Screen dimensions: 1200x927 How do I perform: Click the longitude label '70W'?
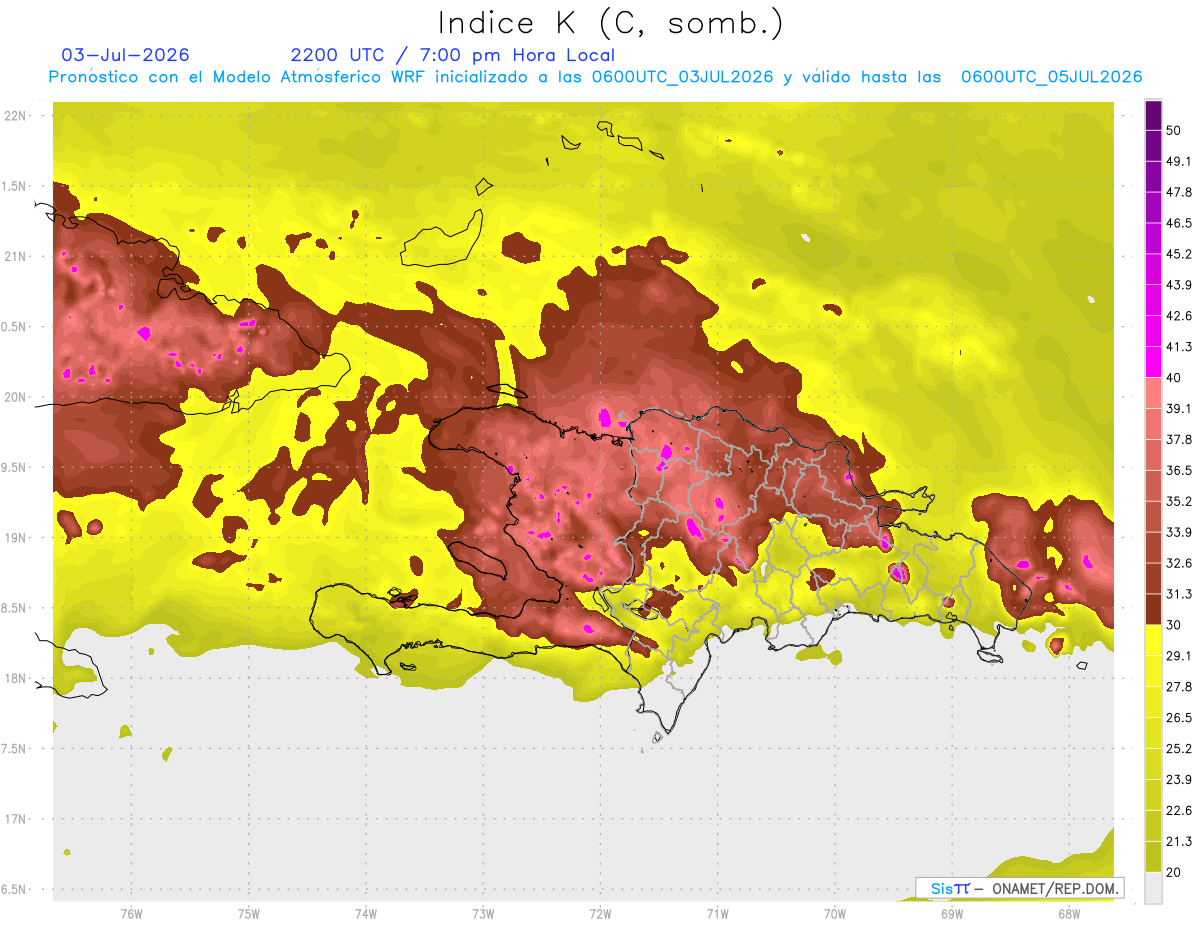835,913
